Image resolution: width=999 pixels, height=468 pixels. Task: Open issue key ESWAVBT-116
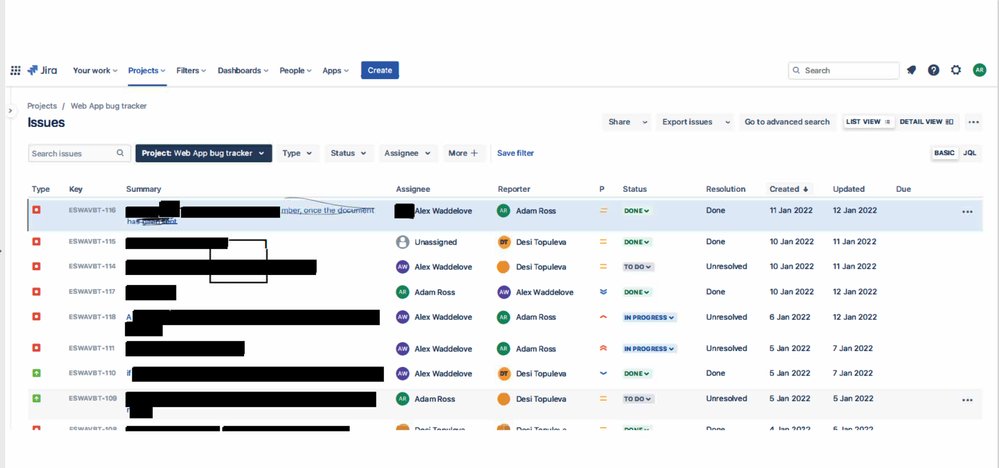[x=92, y=210]
